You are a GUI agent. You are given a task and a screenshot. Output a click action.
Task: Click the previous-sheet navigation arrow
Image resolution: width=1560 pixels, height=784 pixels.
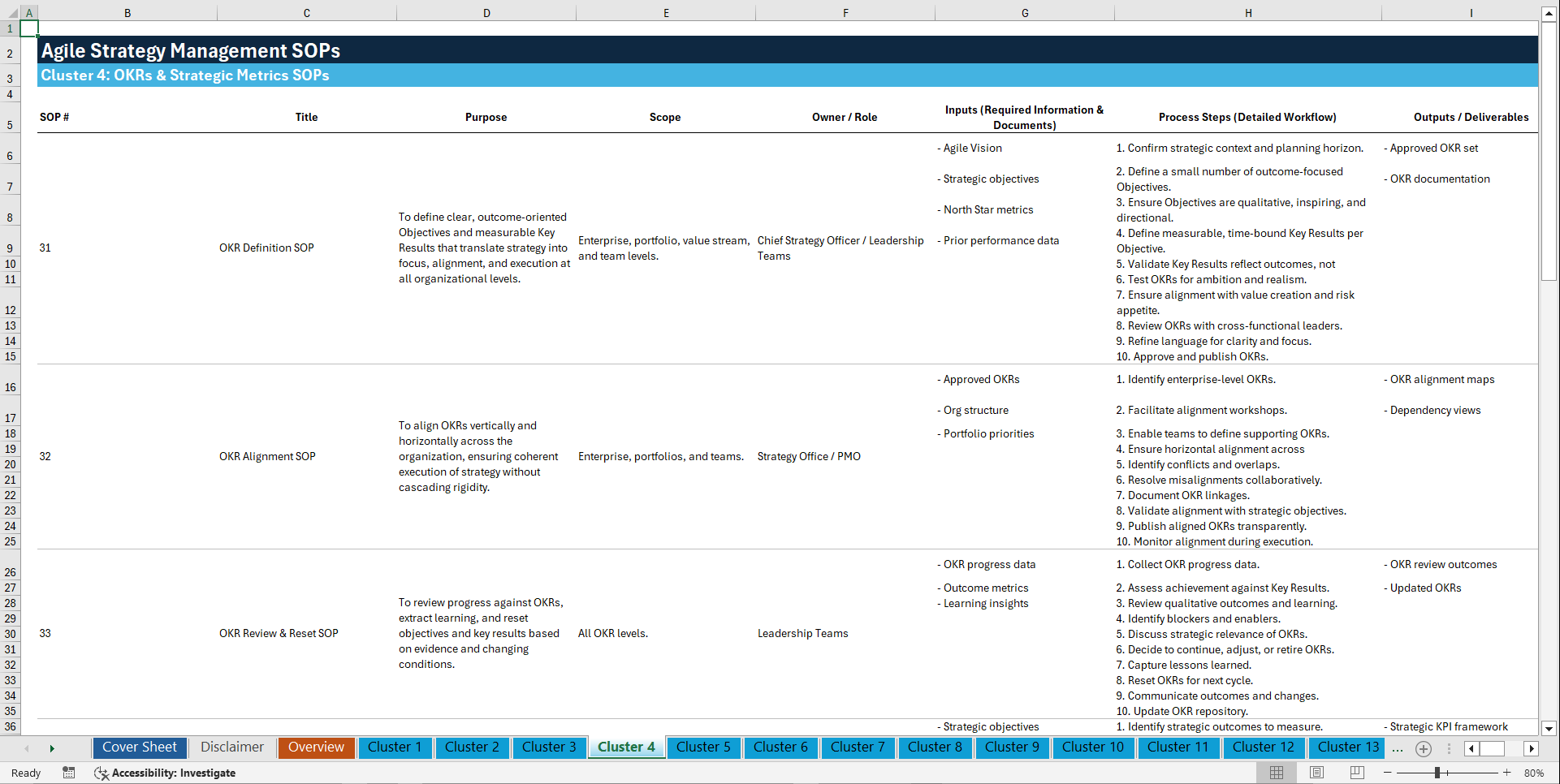pos(27,748)
